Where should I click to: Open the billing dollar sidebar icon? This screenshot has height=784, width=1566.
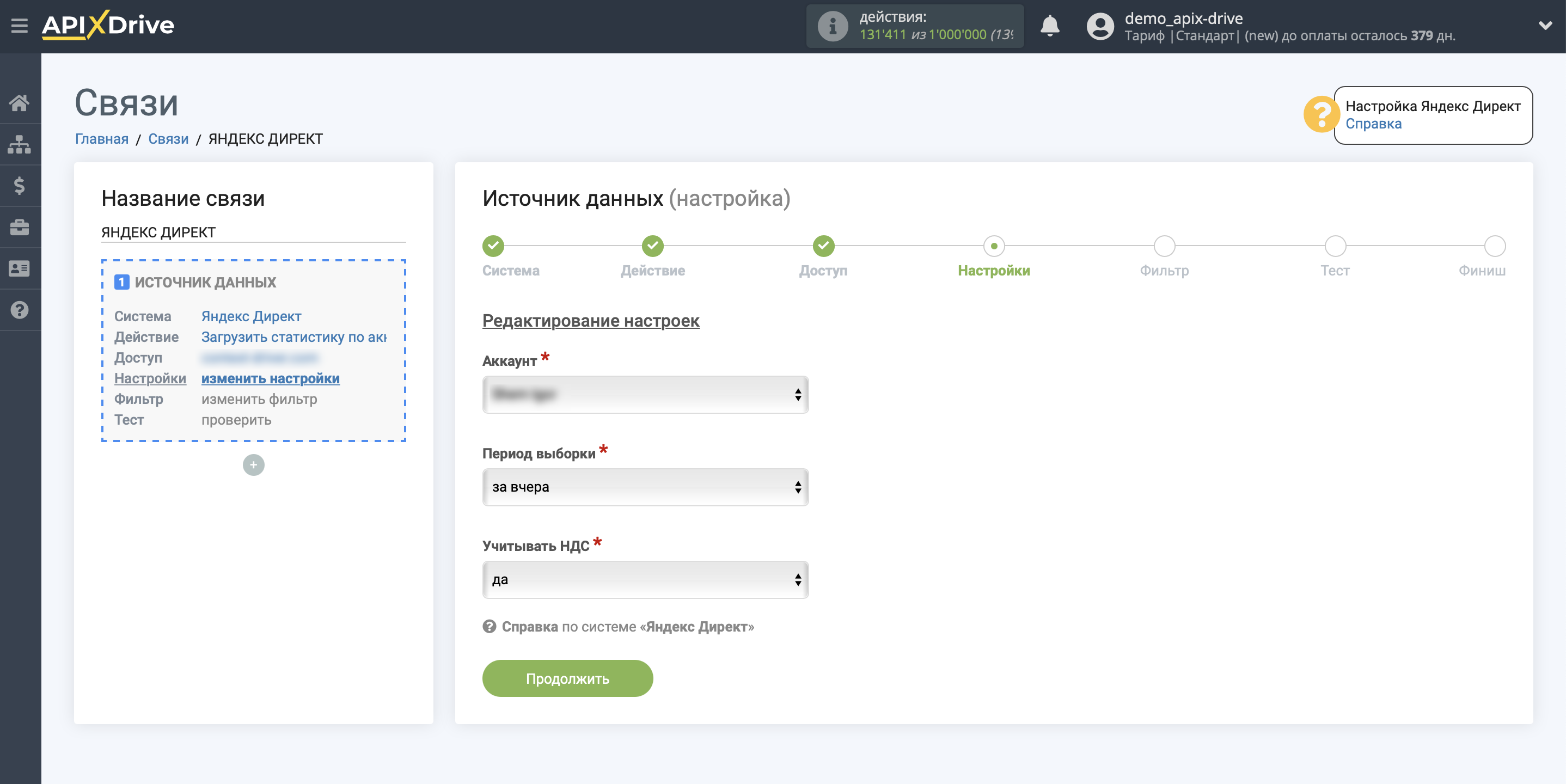click(x=20, y=185)
